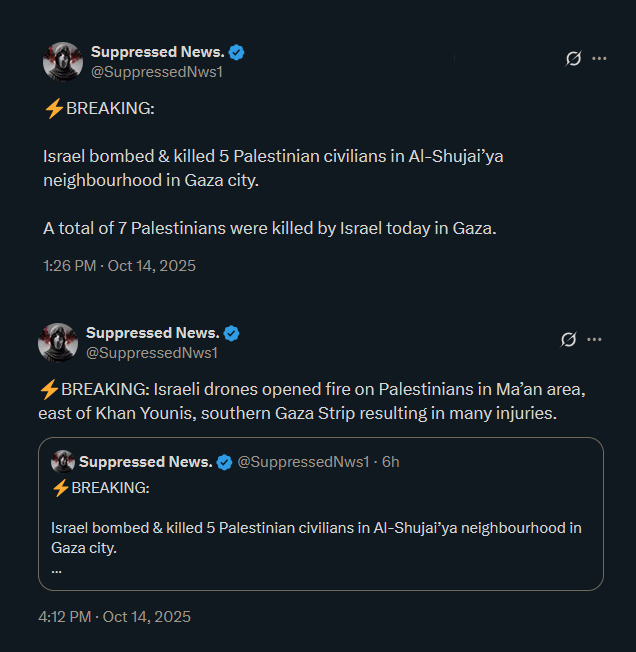This screenshot has height=652, width=636.
Task: Open the Suppressed News. name on the second tweet
Action: point(153,333)
